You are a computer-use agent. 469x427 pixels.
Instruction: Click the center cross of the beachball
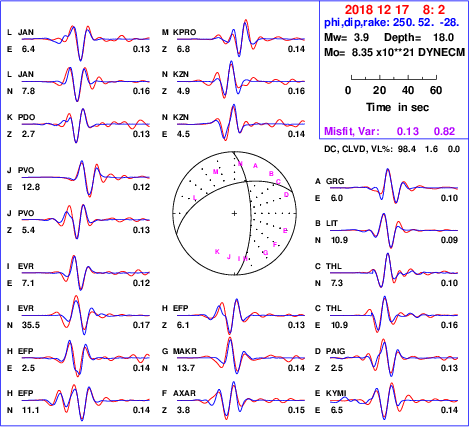[x=234, y=213]
